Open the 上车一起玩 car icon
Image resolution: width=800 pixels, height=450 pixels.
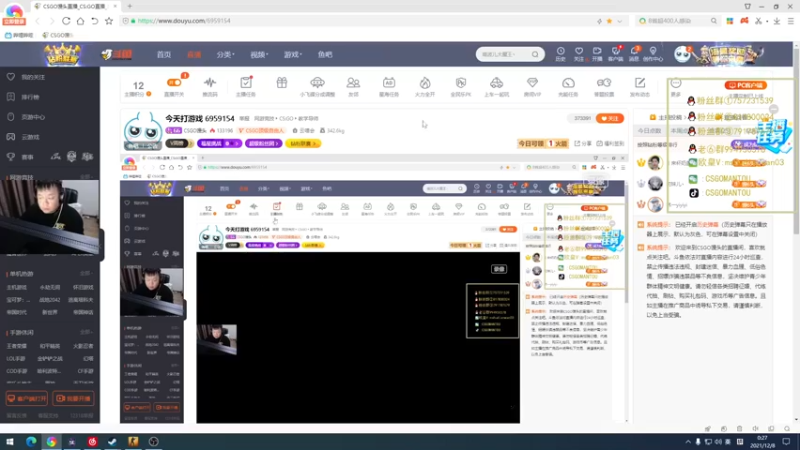[x=496, y=86]
